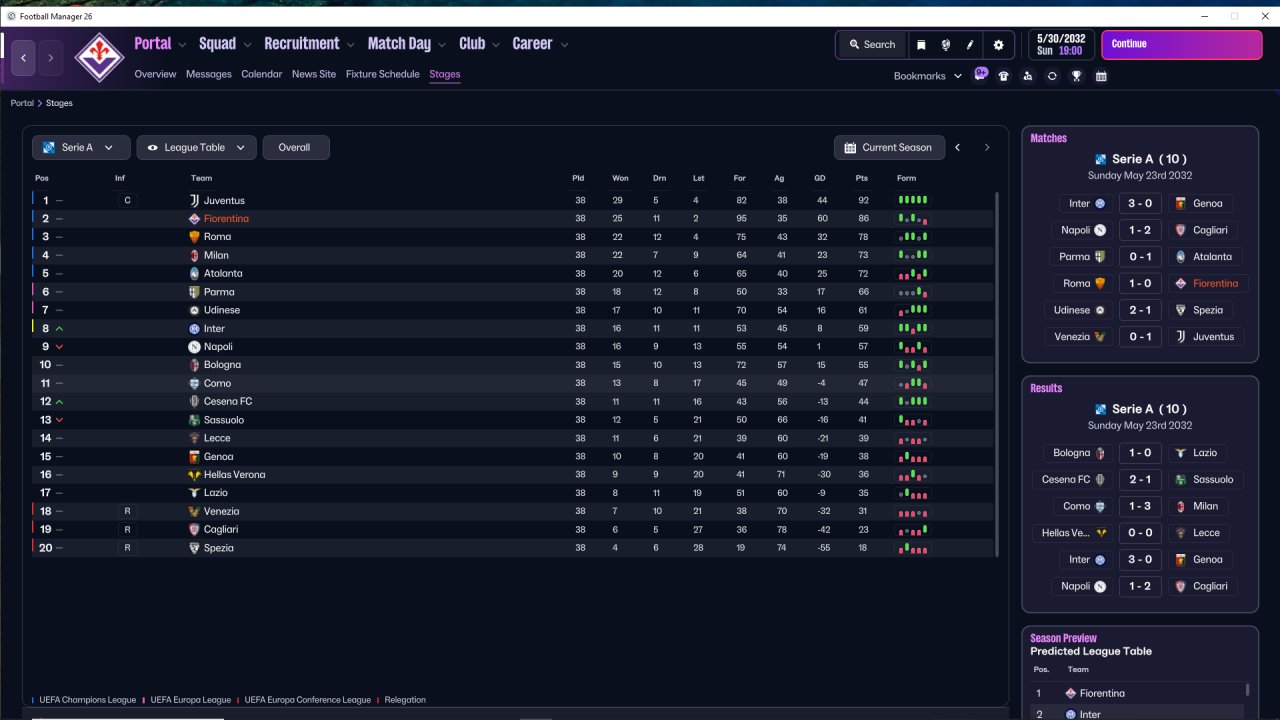Click Serie A logo in Results panel
The height and width of the screenshot is (720, 1280).
click(x=1101, y=409)
